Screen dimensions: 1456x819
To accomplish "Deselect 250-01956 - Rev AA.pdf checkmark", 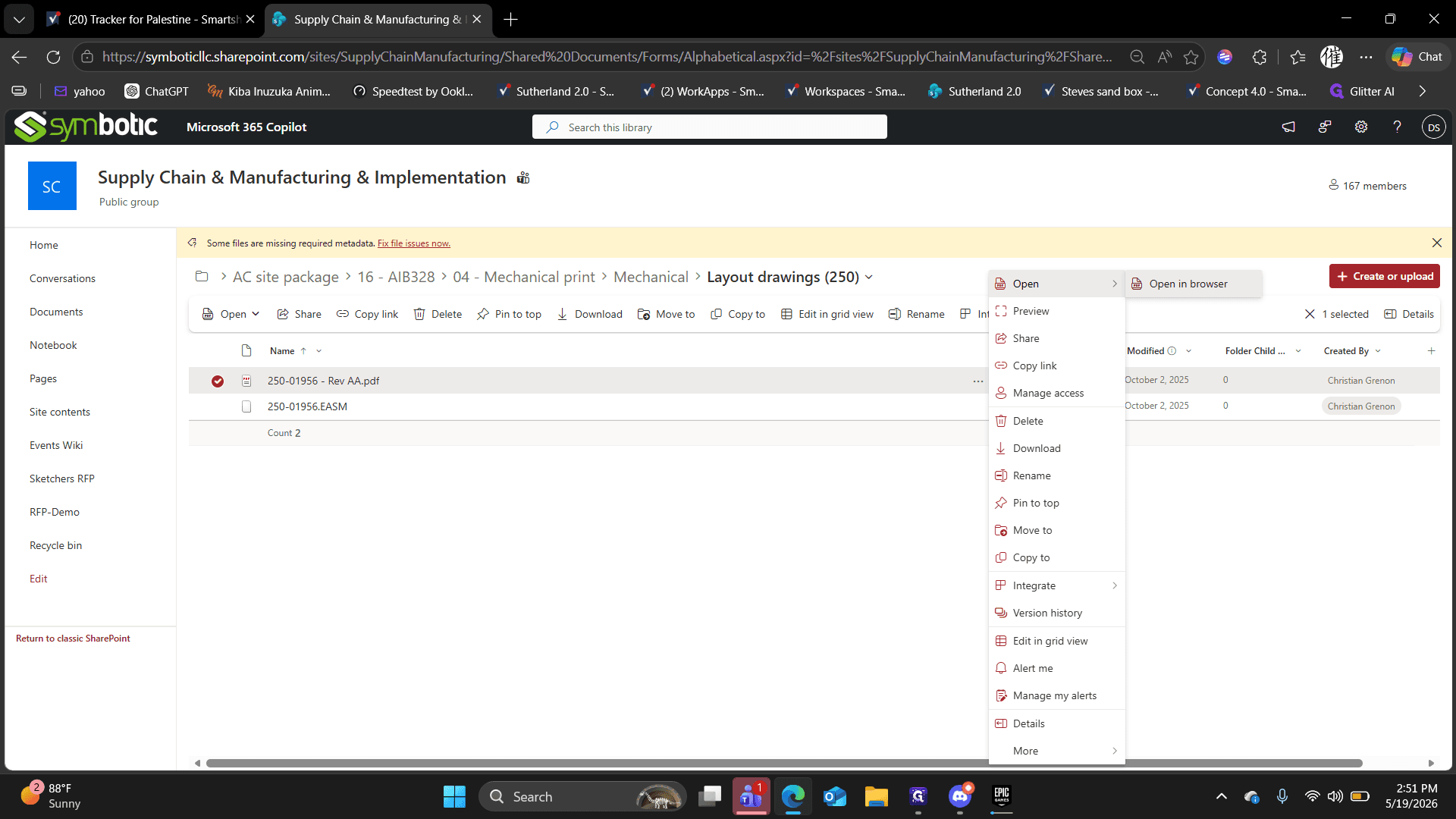I will (218, 381).
